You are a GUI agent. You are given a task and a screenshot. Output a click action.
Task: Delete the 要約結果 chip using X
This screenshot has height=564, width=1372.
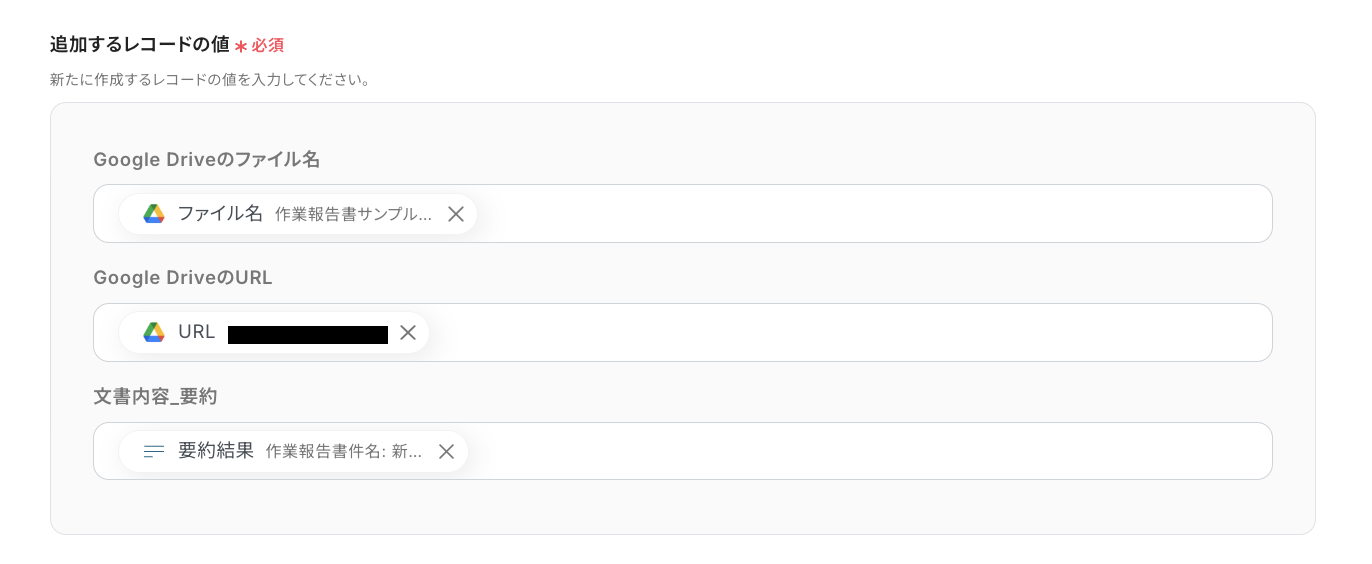(447, 451)
